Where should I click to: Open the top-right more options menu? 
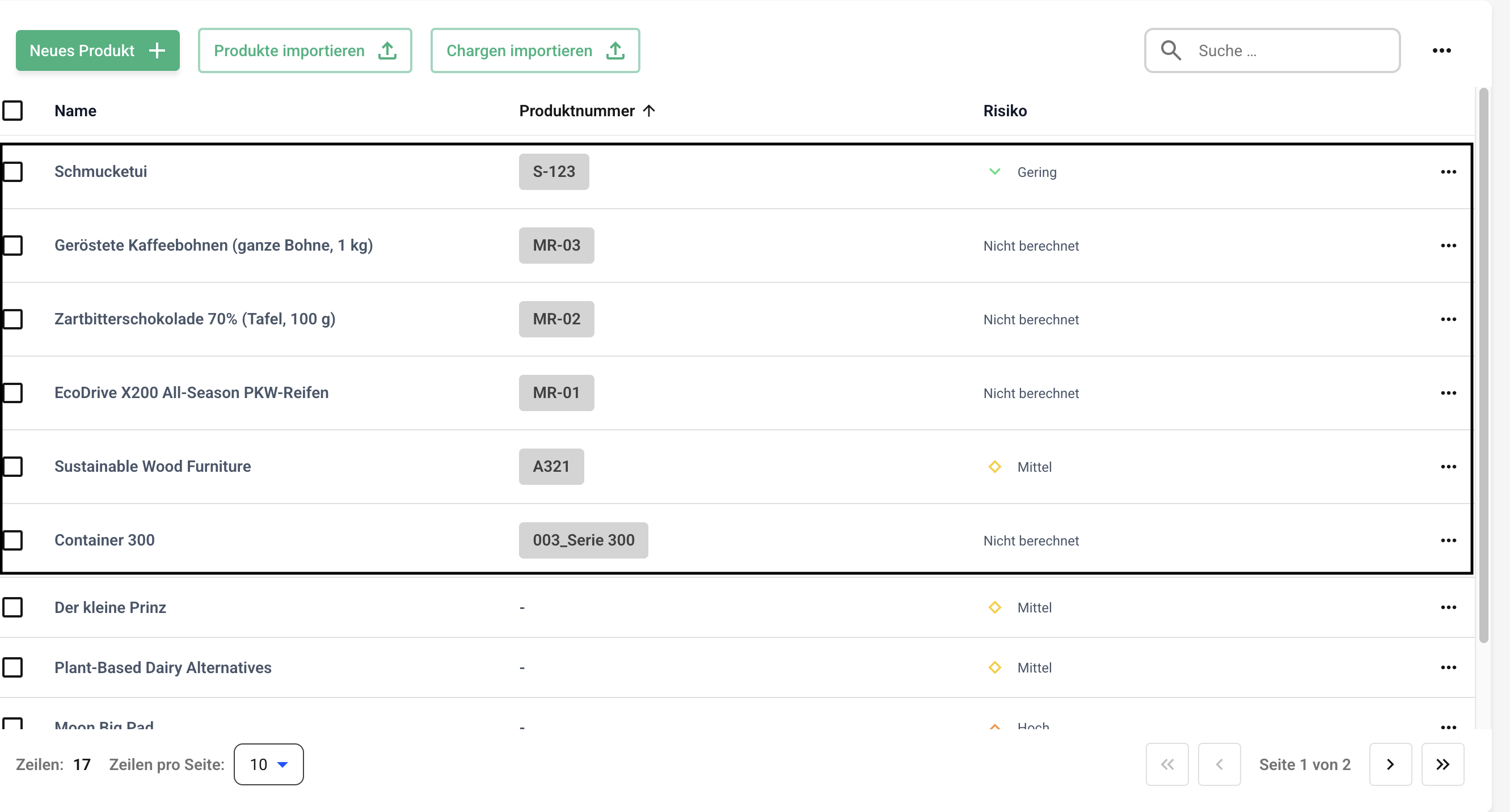pos(1441,50)
